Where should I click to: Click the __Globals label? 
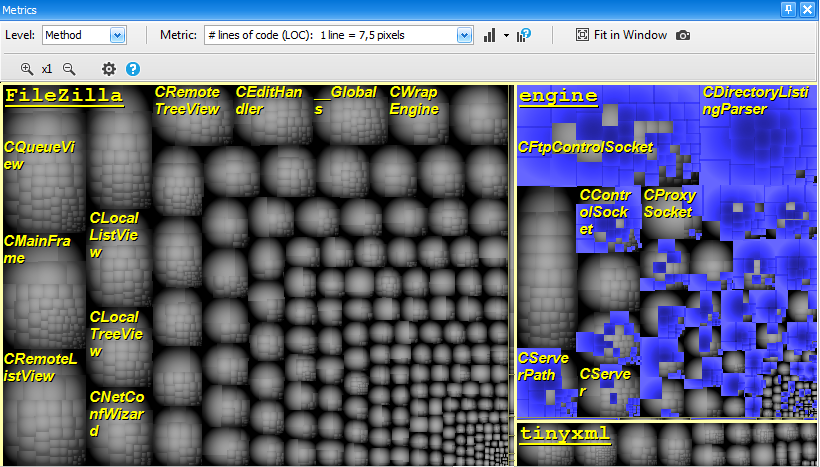345,100
